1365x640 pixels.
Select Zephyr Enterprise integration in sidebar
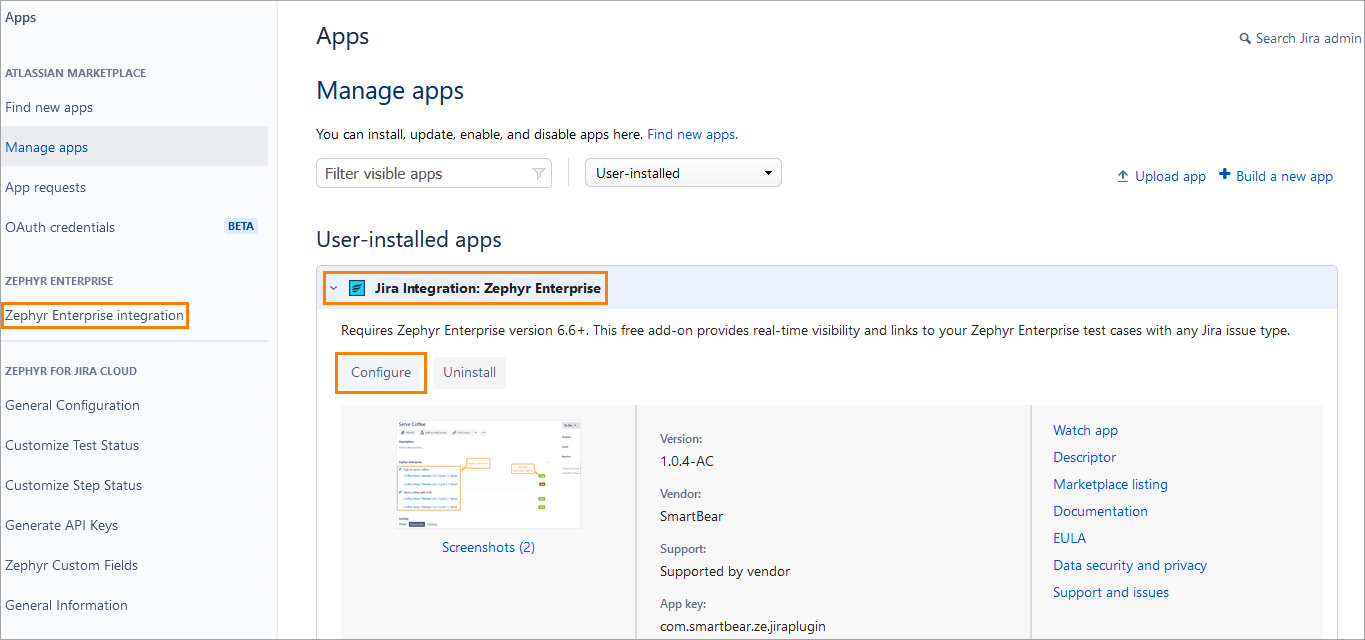tap(94, 315)
